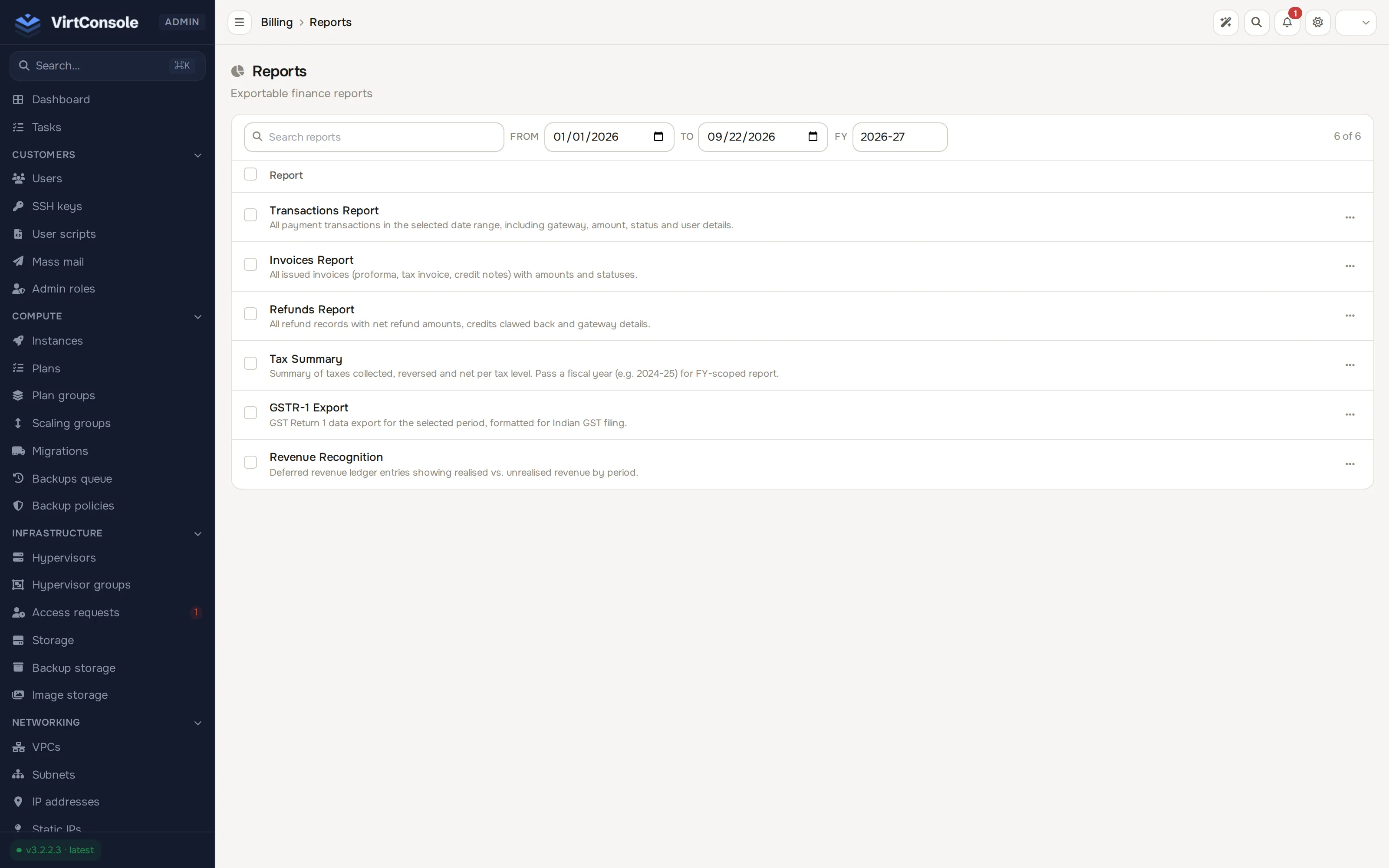Check the GSTR-1 Export checkbox
1389x868 pixels.
pos(250,413)
